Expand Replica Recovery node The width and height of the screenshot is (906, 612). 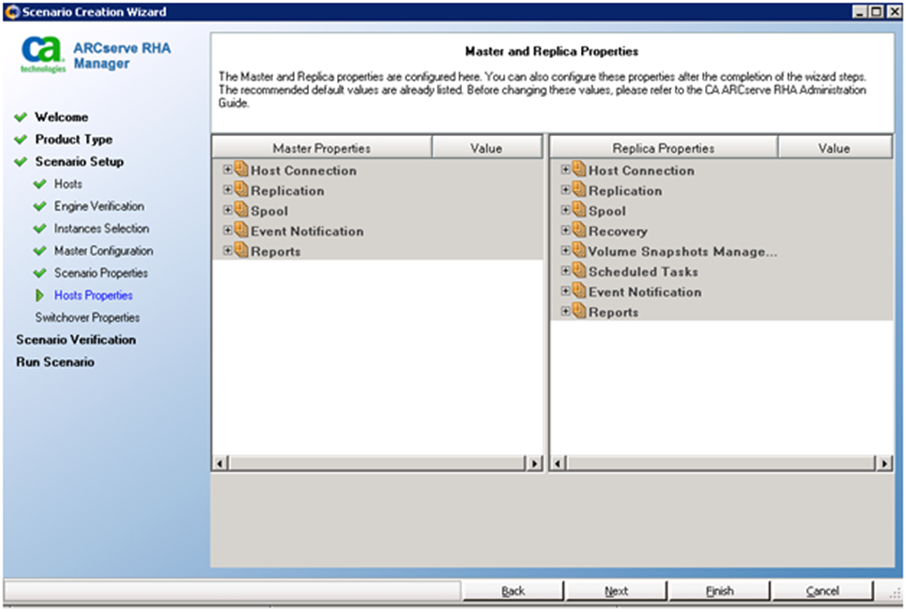(x=566, y=230)
